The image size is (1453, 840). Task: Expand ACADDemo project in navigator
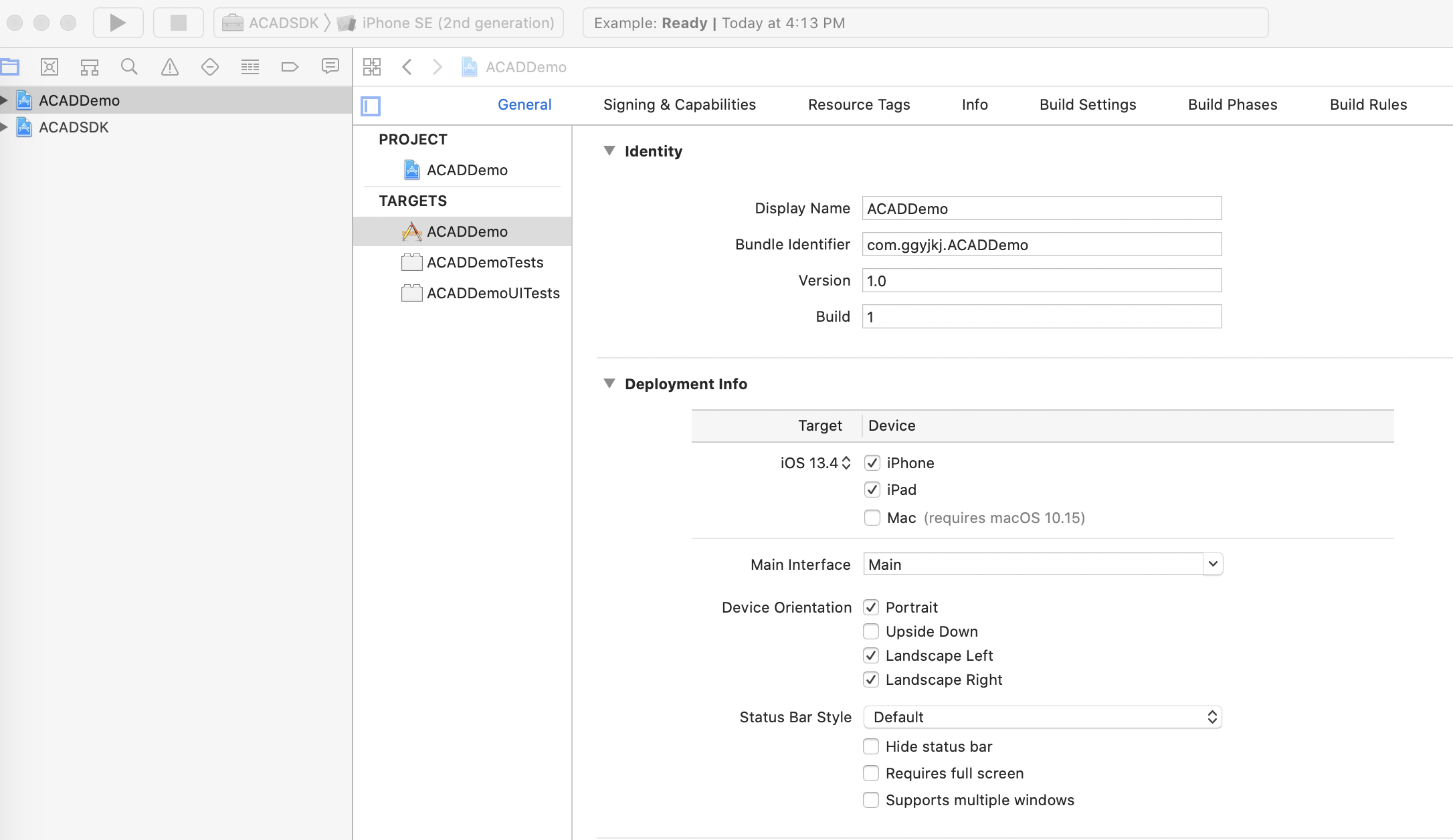pos(4,100)
